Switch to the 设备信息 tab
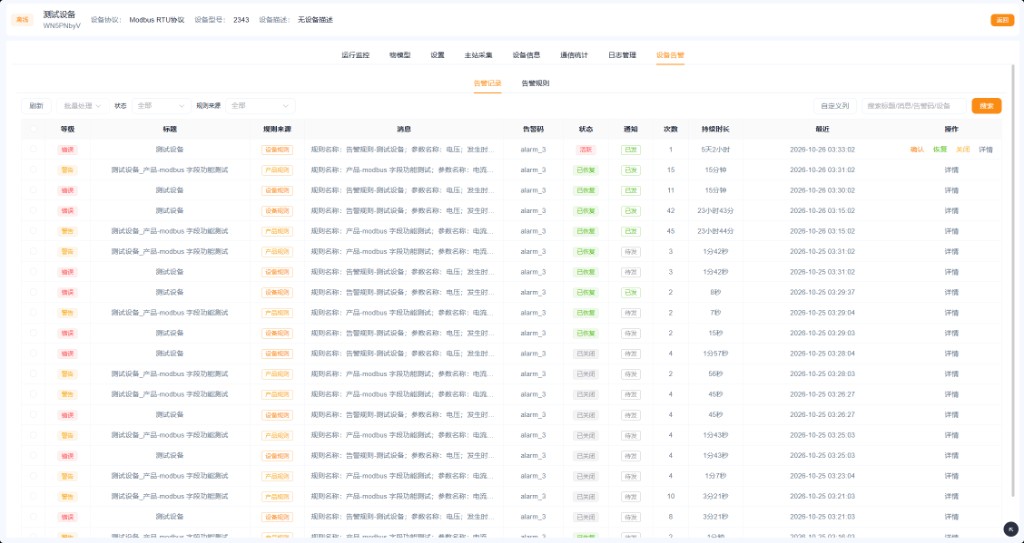 tap(526, 55)
